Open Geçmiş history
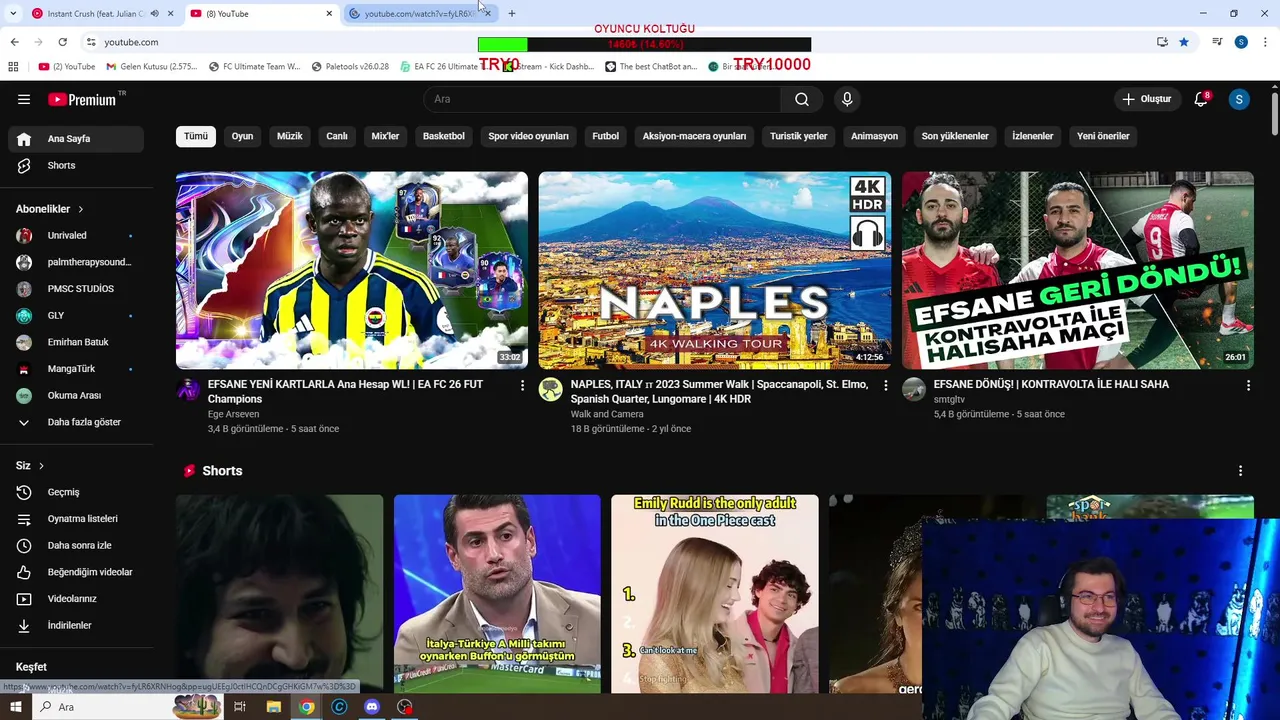 pyautogui.click(x=76, y=492)
